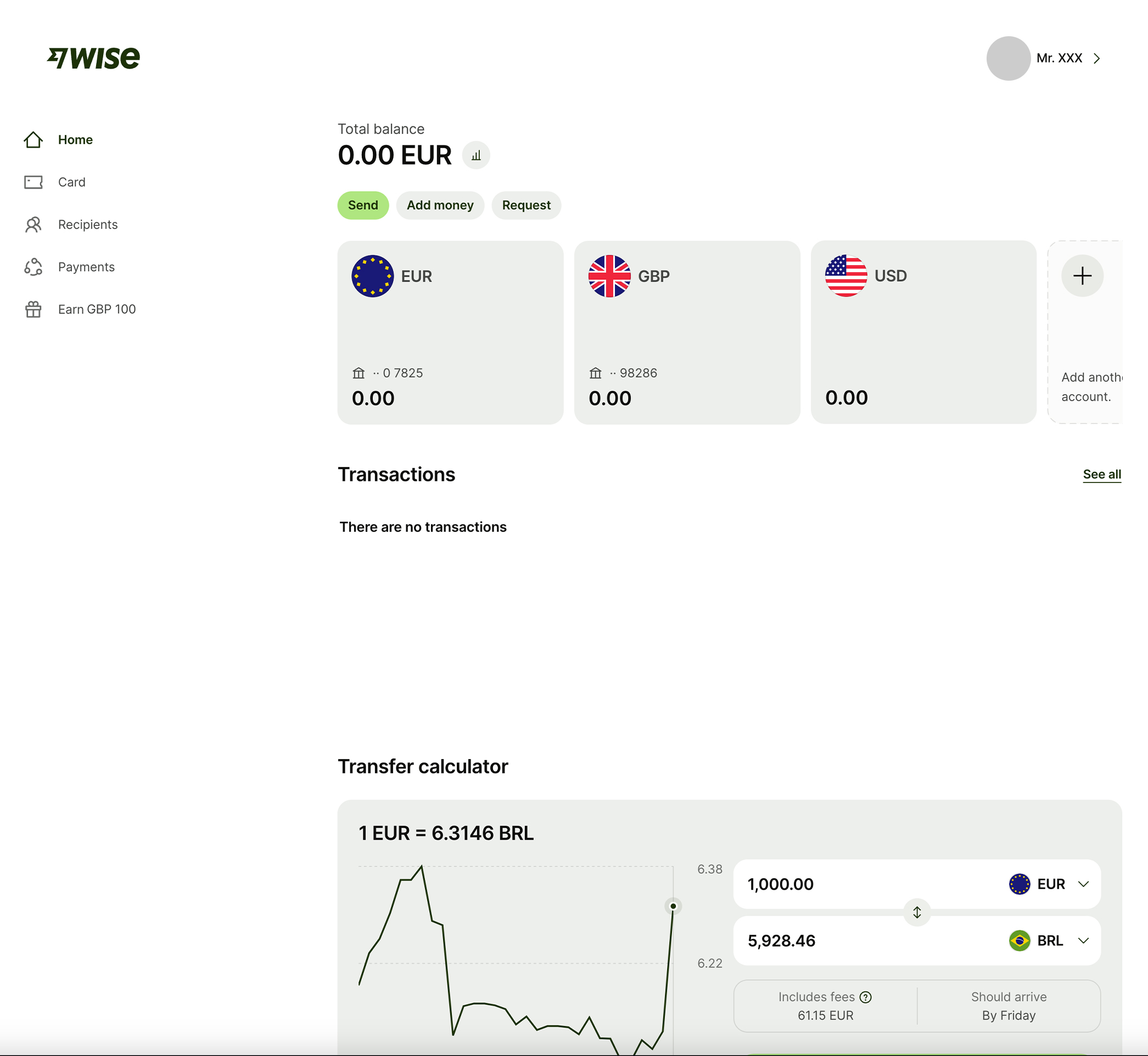This screenshot has width=1148, height=1056.
Task: Click the Recipients people icon
Action: pos(33,224)
